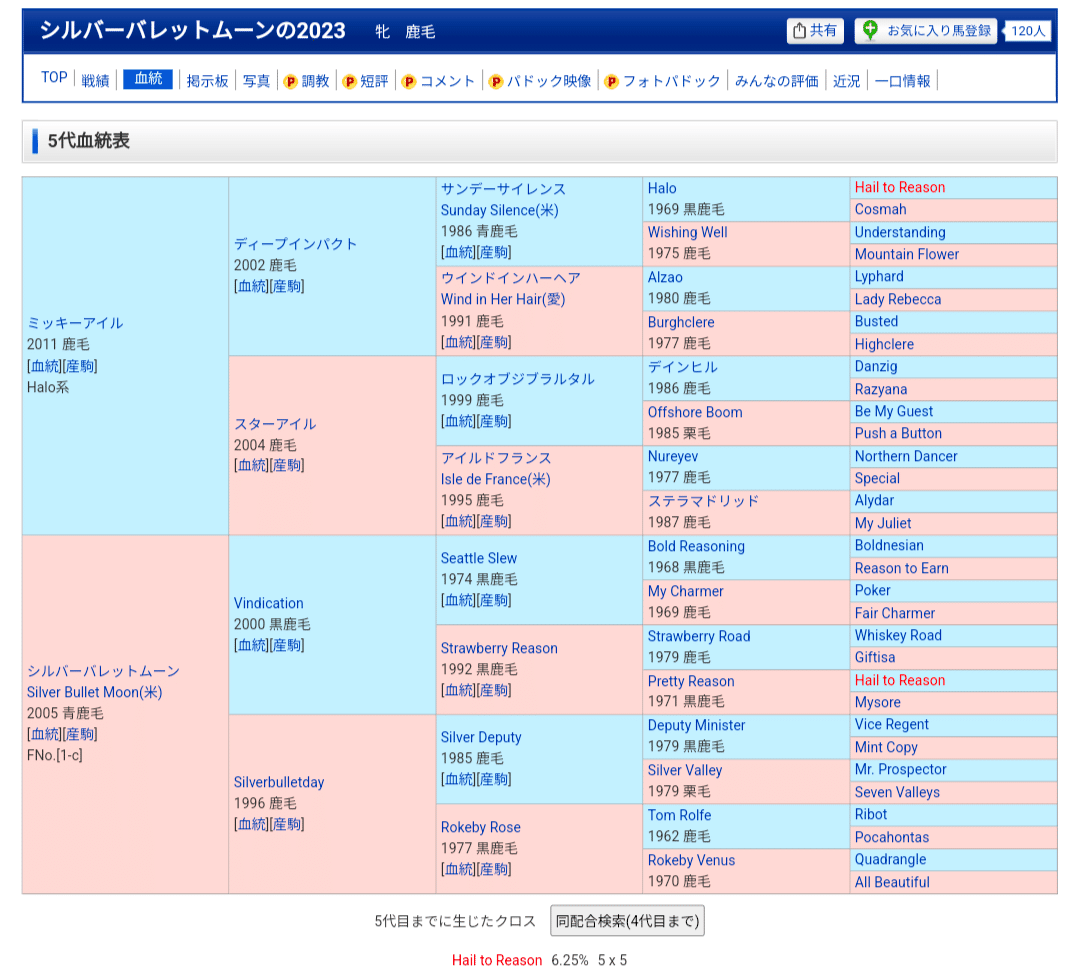Open the 一口情報 tab

tap(902, 81)
